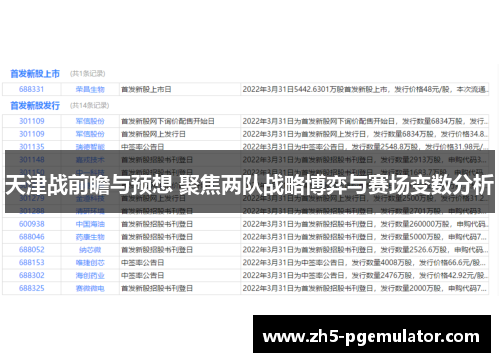Open the 瑞德智能 stock name link

tap(90, 147)
